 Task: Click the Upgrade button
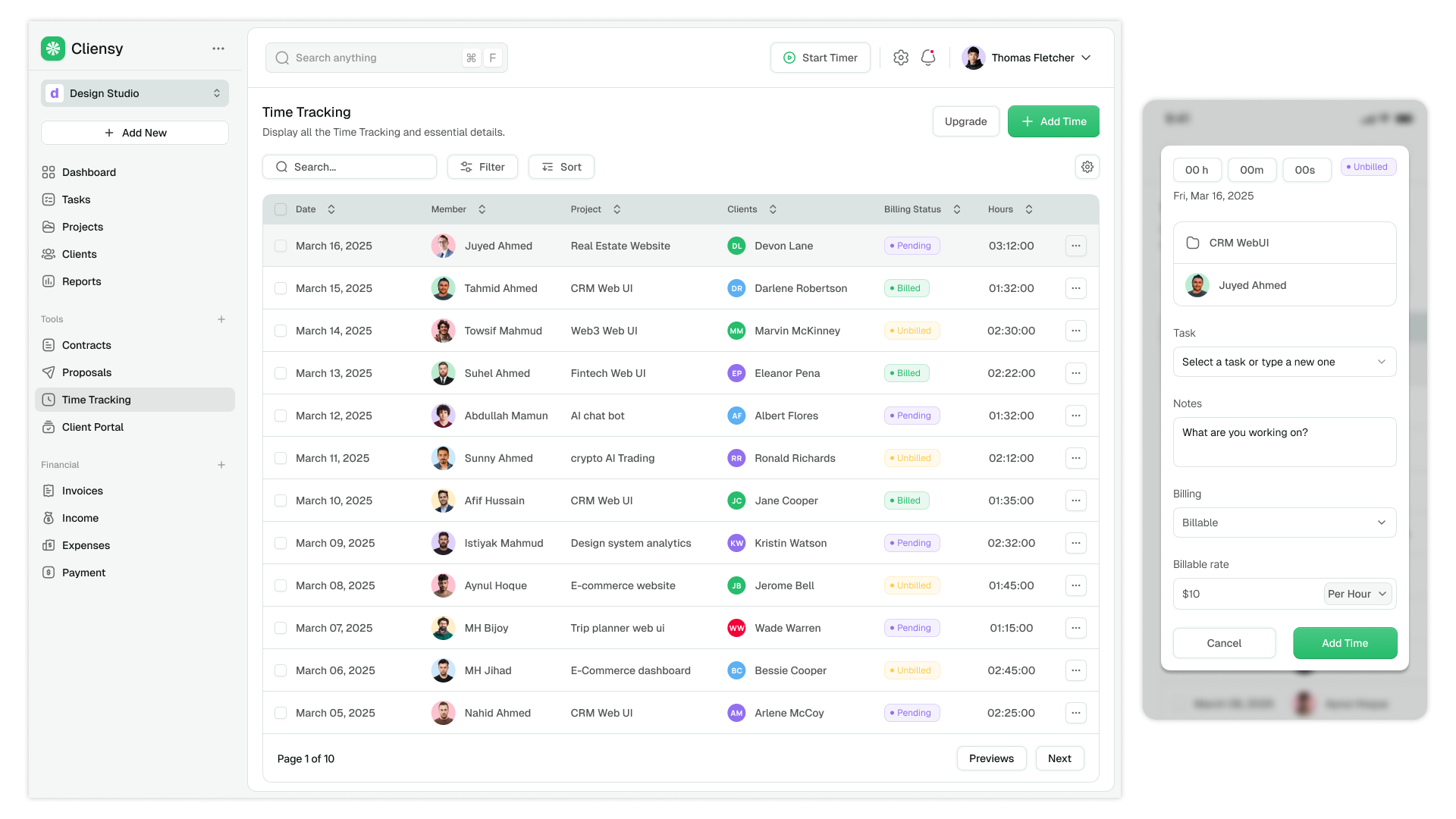pos(966,121)
